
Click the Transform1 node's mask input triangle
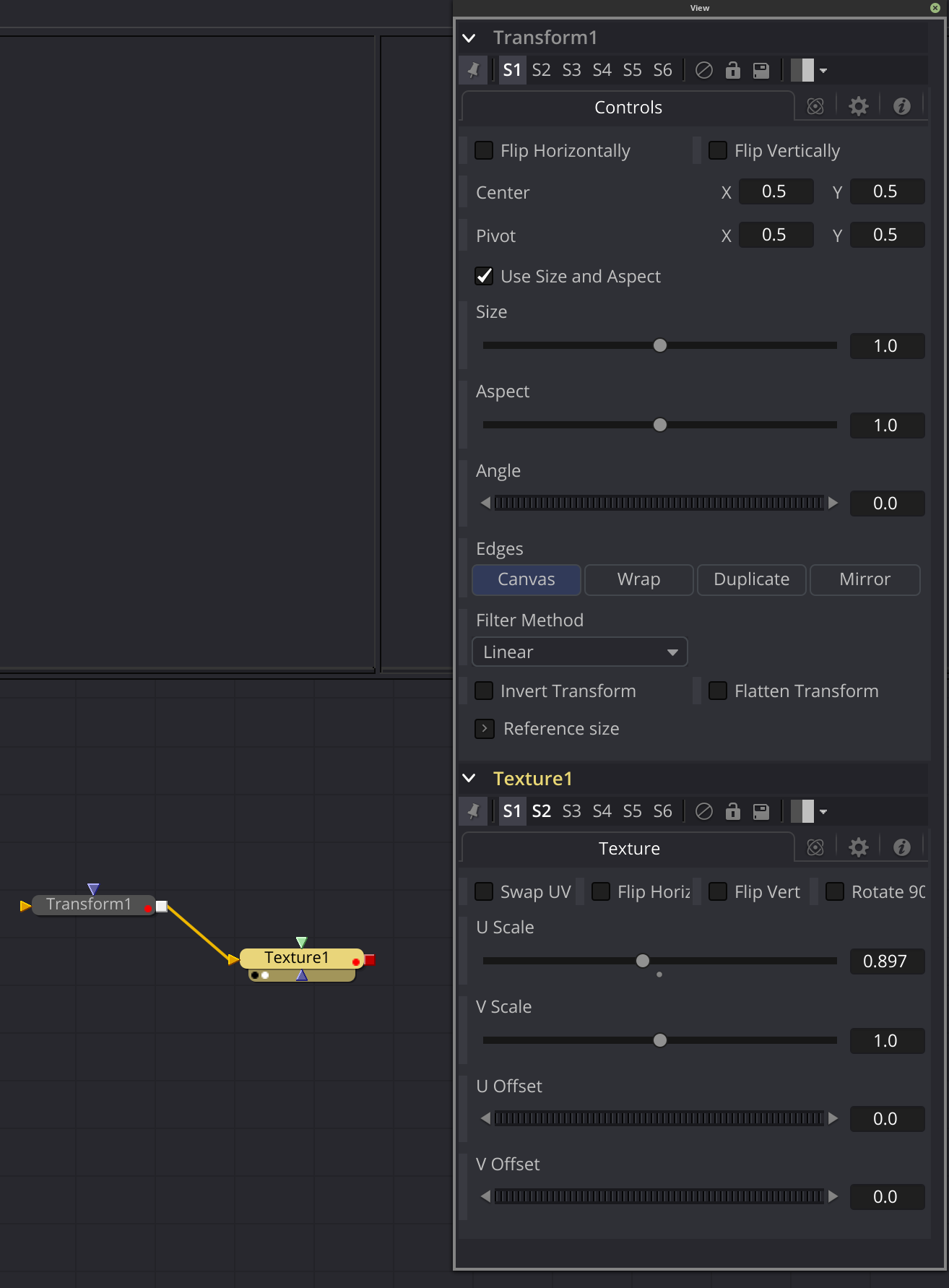point(93,889)
